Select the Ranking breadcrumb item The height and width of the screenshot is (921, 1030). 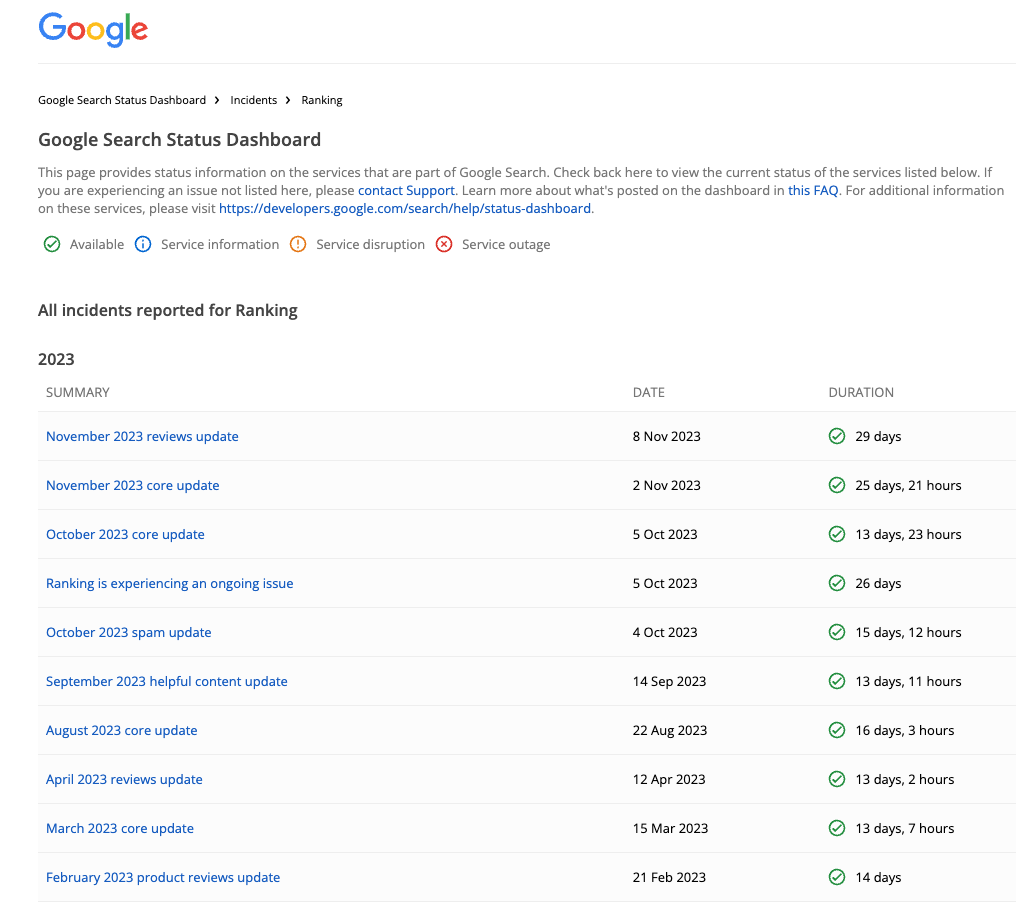[x=322, y=101]
